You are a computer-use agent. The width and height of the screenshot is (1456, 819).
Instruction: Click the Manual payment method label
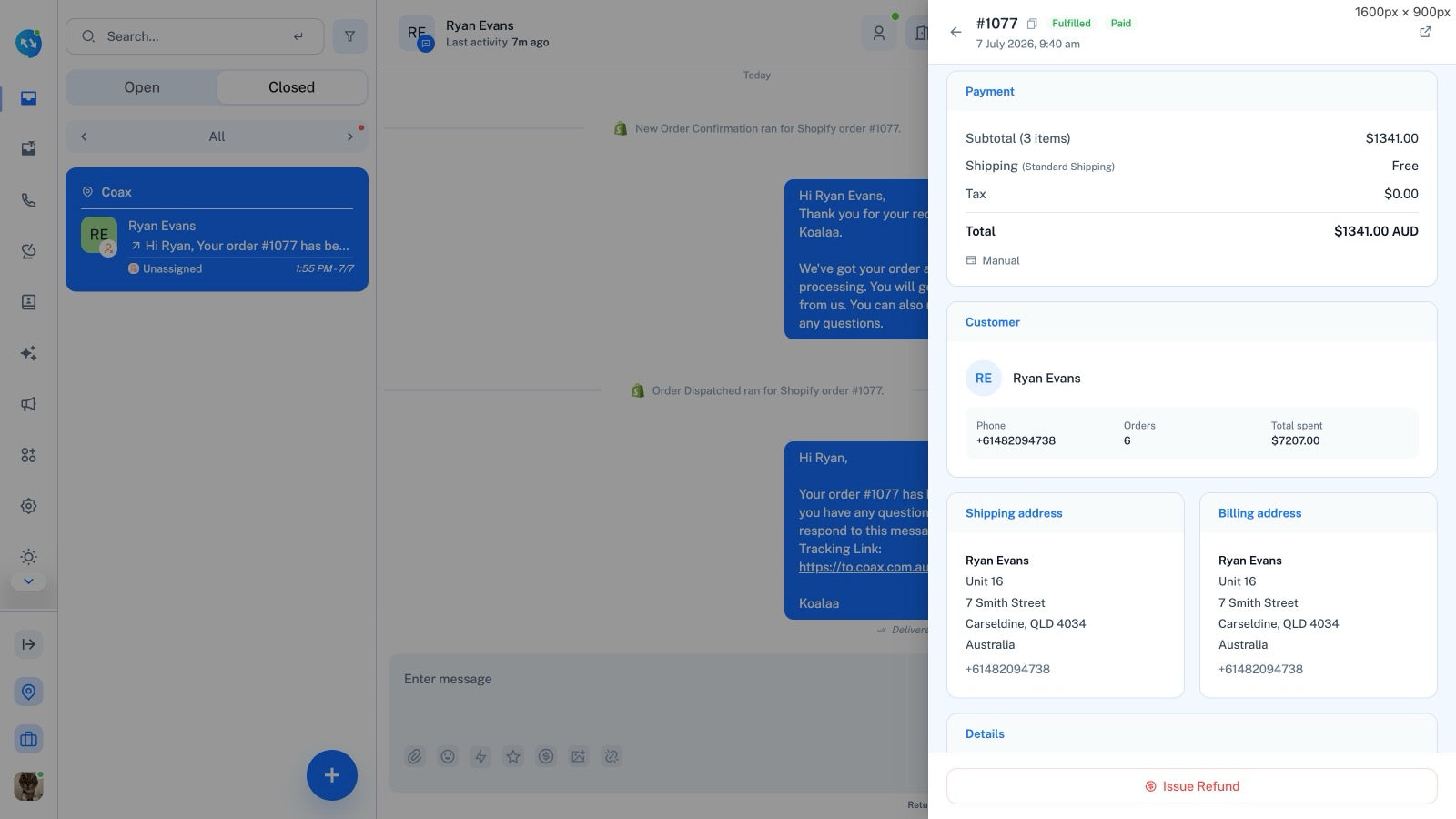pos(1001,260)
